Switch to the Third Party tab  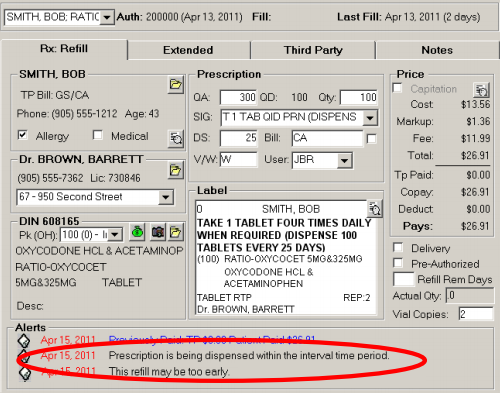tap(313, 50)
